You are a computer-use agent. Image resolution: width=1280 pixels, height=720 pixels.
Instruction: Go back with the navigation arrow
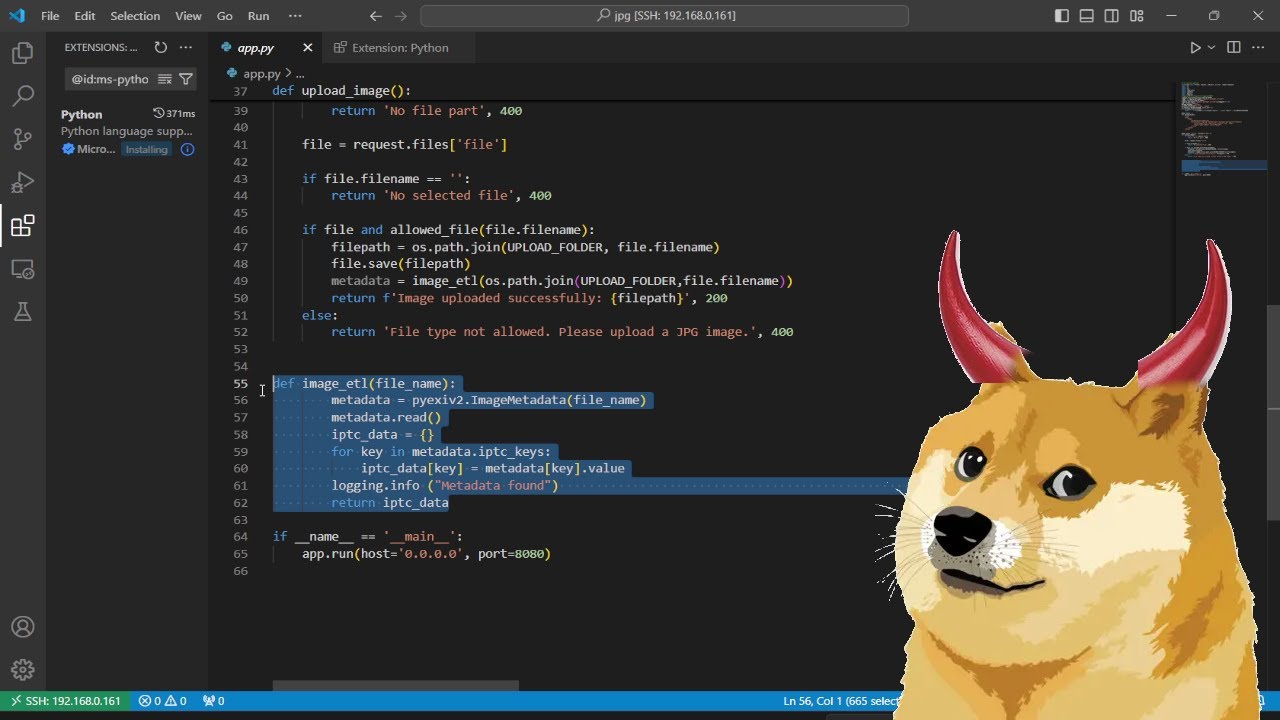click(x=375, y=16)
